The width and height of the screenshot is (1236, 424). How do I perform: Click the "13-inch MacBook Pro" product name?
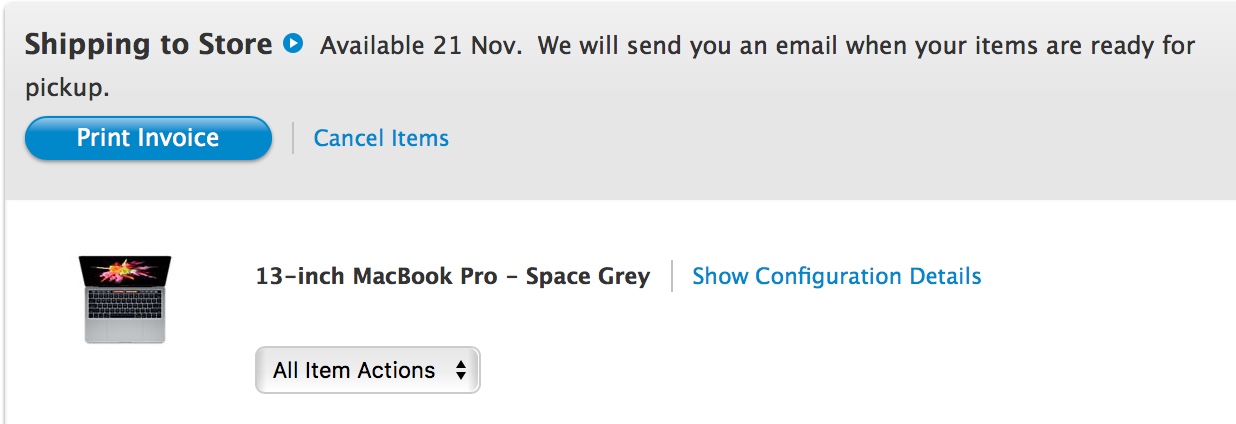[377, 276]
